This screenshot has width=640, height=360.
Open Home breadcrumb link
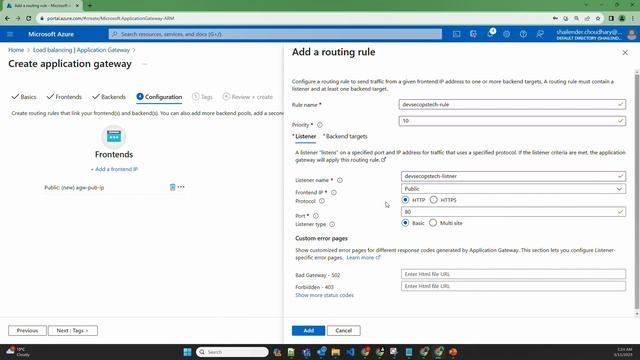[x=16, y=50]
